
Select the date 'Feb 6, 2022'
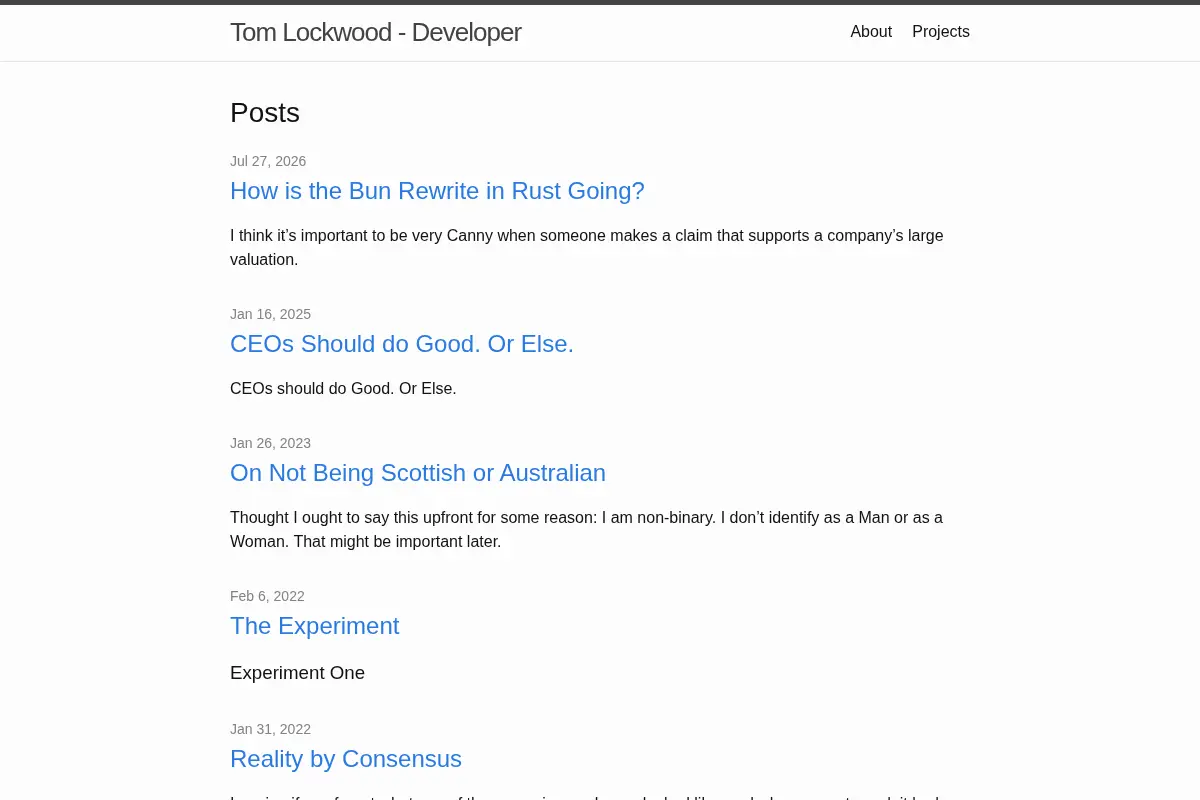(x=267, y=596)
